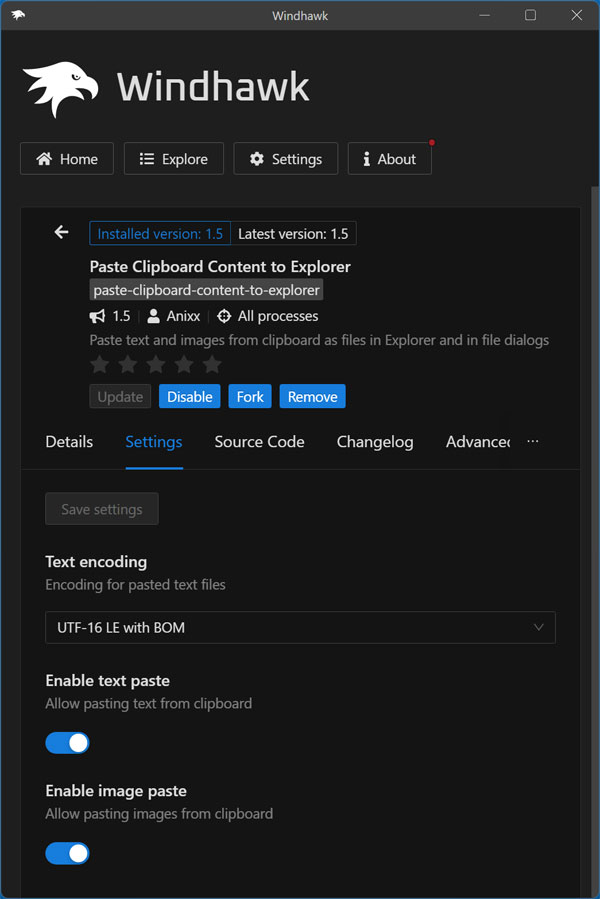This screenshot has width=600, height=899.
Task: Open more tabs via ellipsis icon
Action: pos(533,441)
